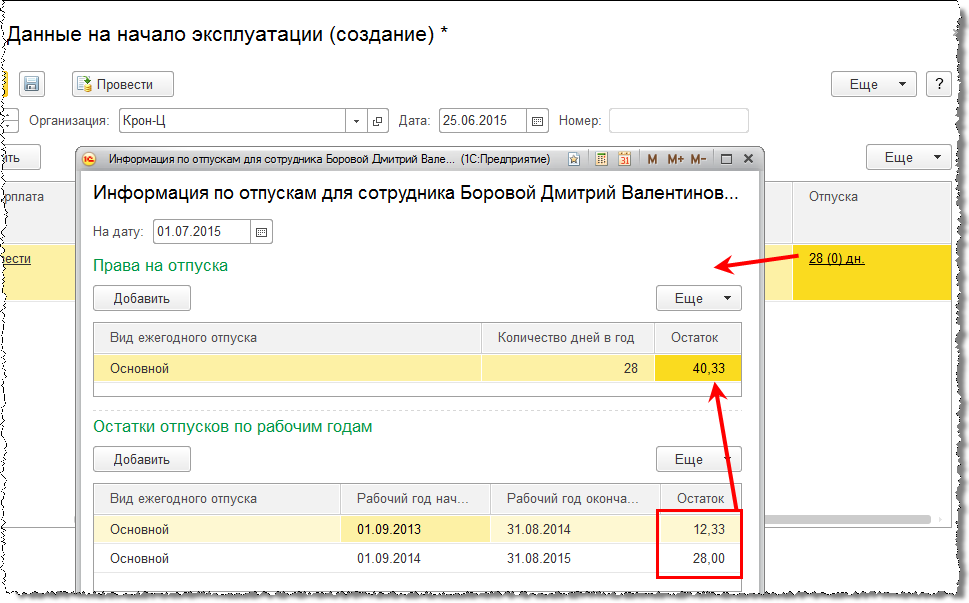Open the calendar icon in the dialog title bar
The width and height of the screenshot is (969, 603).
coord(624,159)
